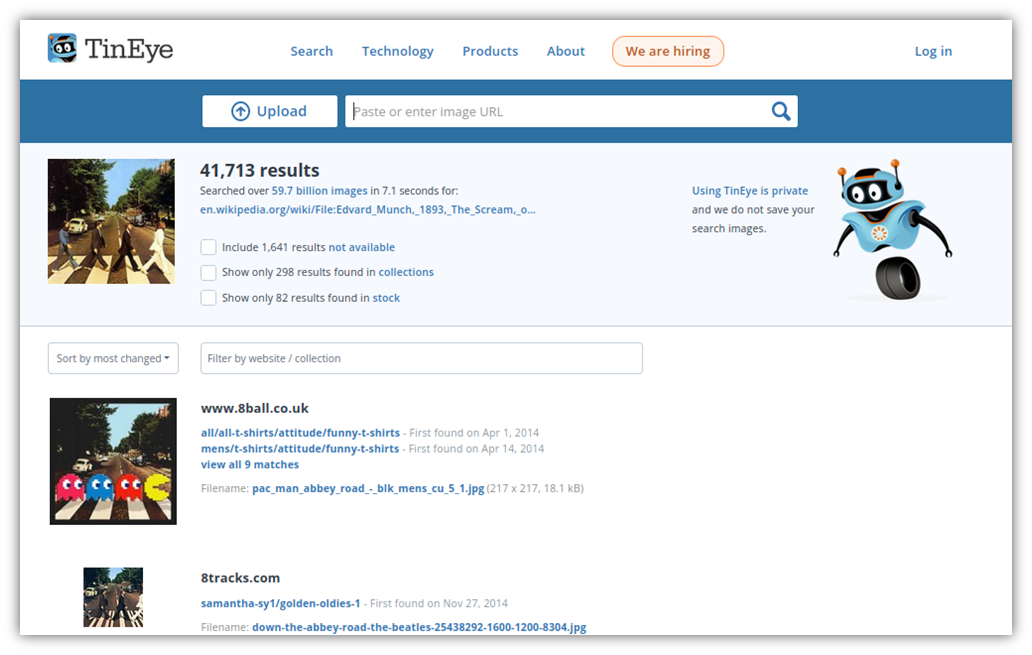Click the Log in link
1032x655 pixels.
point(933,51)
